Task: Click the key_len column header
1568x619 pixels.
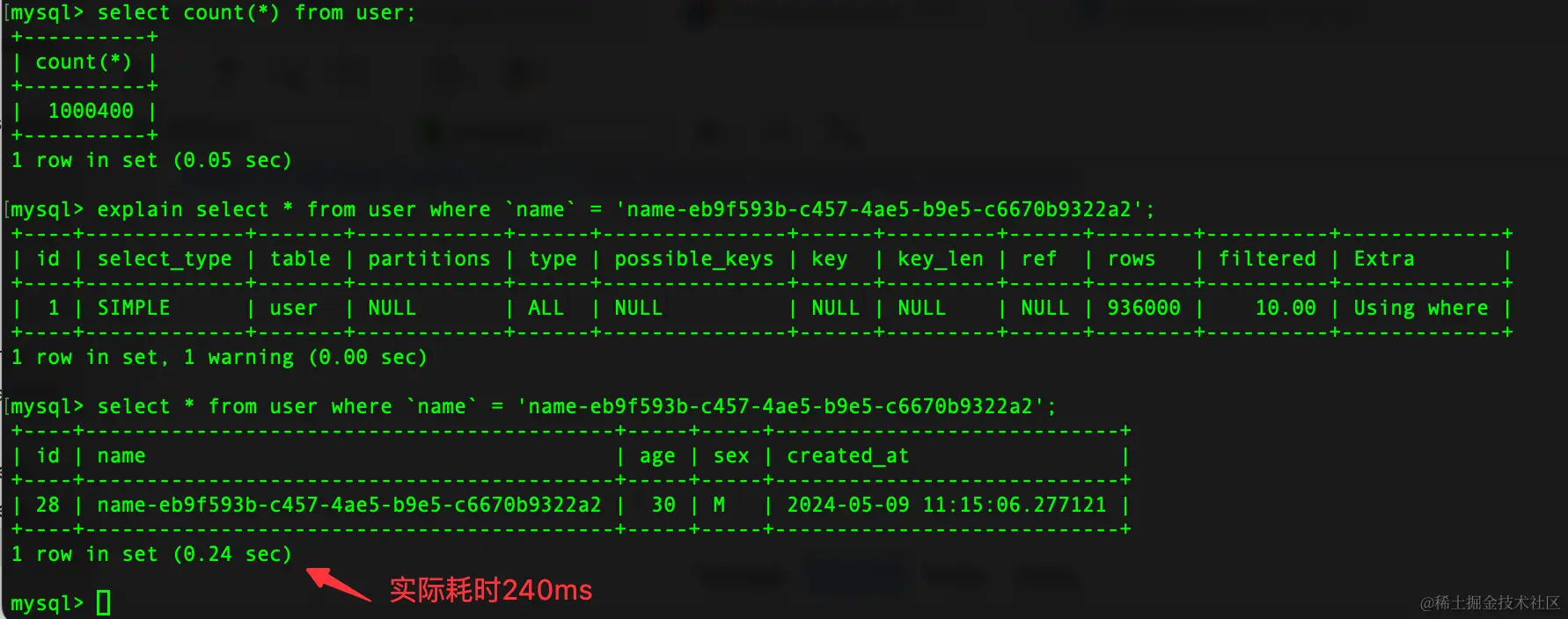Action: pyautogui.click(x=940, y=259)
